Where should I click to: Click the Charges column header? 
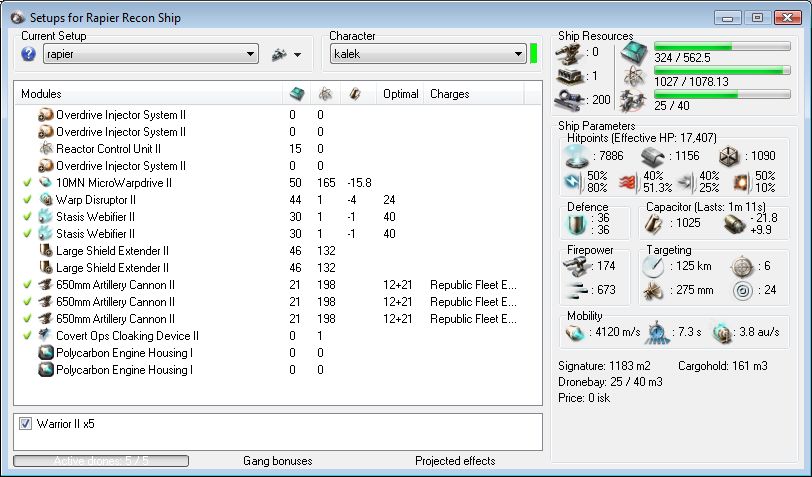coord(450,94)
